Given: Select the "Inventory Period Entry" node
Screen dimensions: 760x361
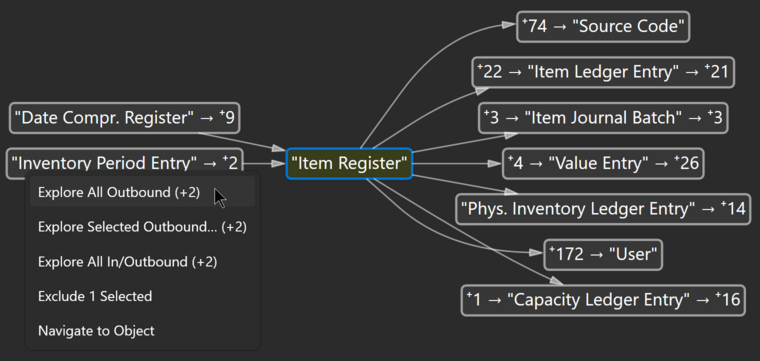Looking at the screenshot, I should pos(125,163).
